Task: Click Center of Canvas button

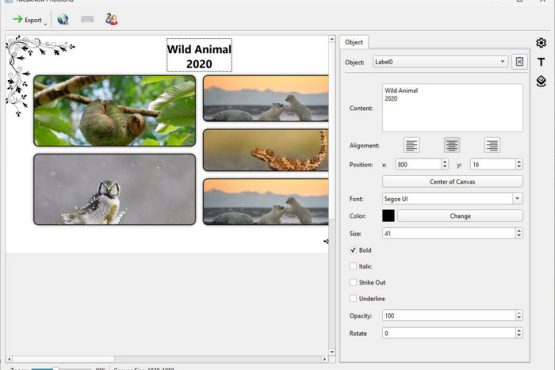Action: coord(452,182)
